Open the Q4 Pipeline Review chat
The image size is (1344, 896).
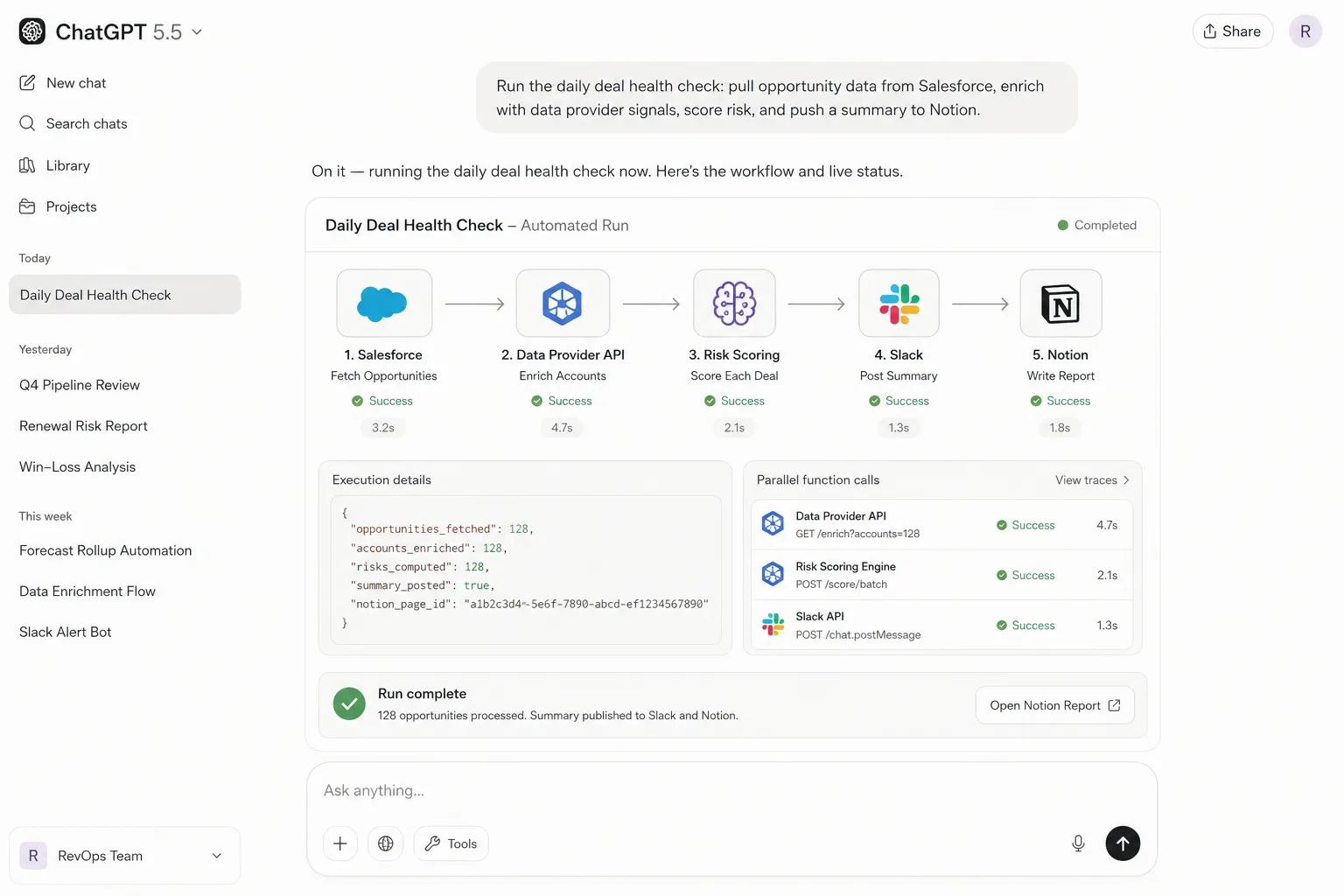[80, 385]
